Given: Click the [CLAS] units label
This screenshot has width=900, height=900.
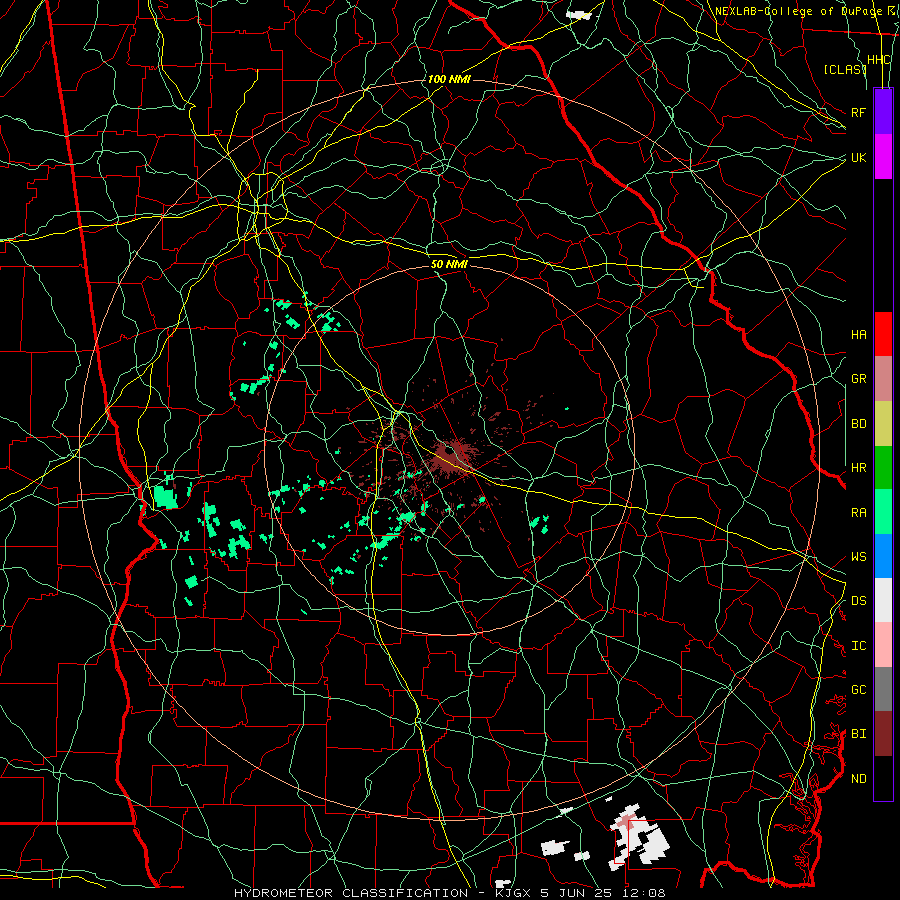Looking at the screenshot, I should point(845,69).
